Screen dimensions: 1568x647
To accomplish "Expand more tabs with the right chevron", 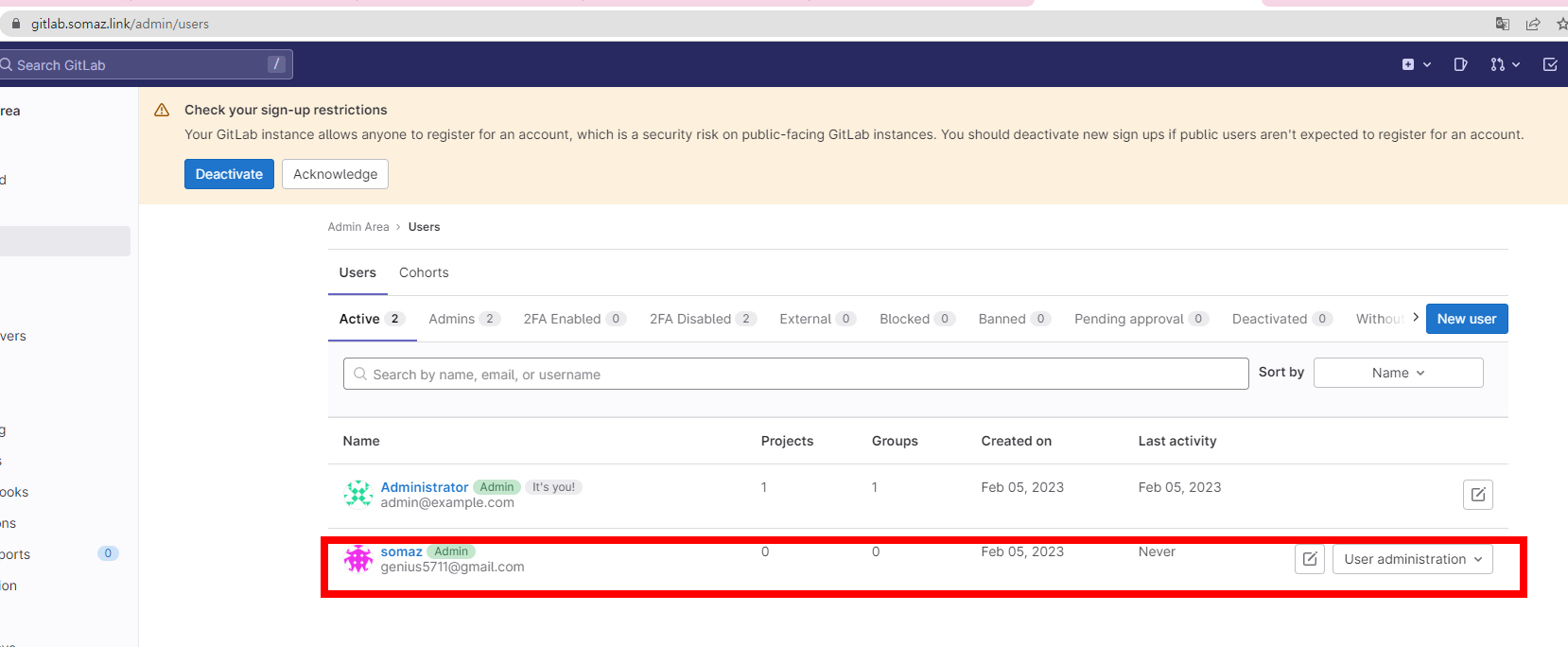I will pos(1416,317).
